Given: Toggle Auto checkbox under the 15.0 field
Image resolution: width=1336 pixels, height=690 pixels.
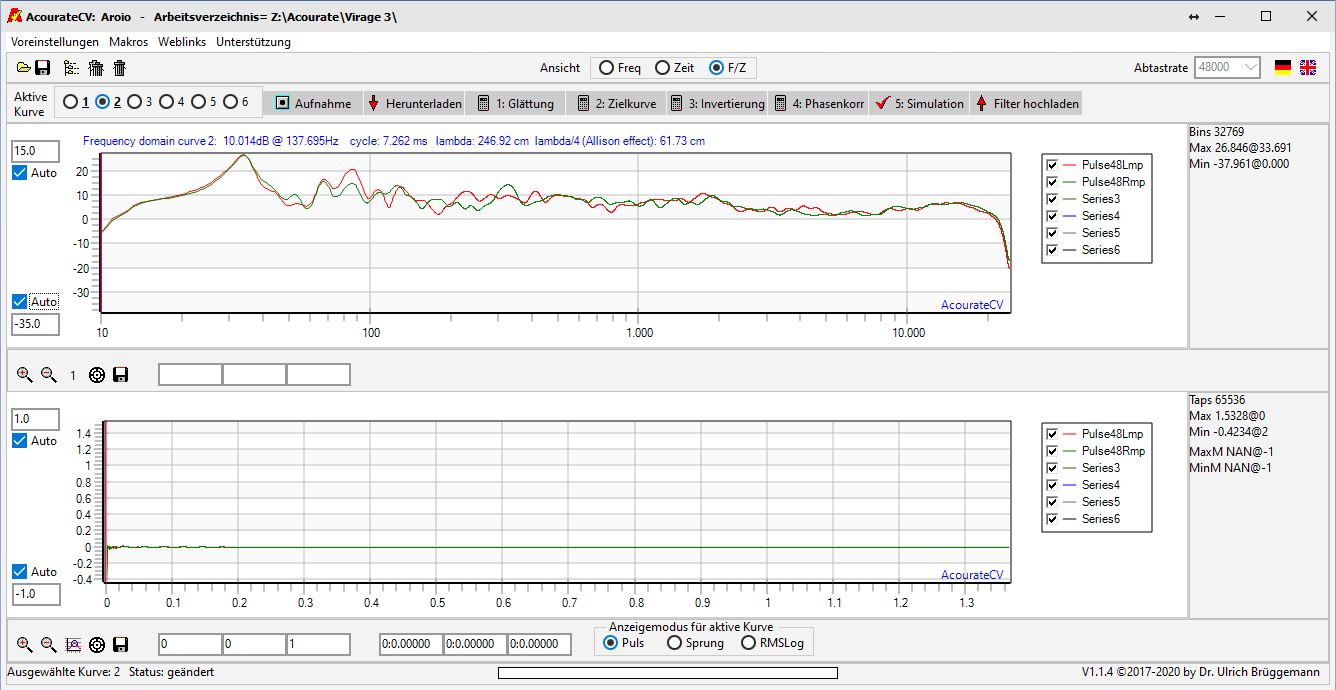Looking at the screenshot, I should pyautogui.click(x=20, y=173).
